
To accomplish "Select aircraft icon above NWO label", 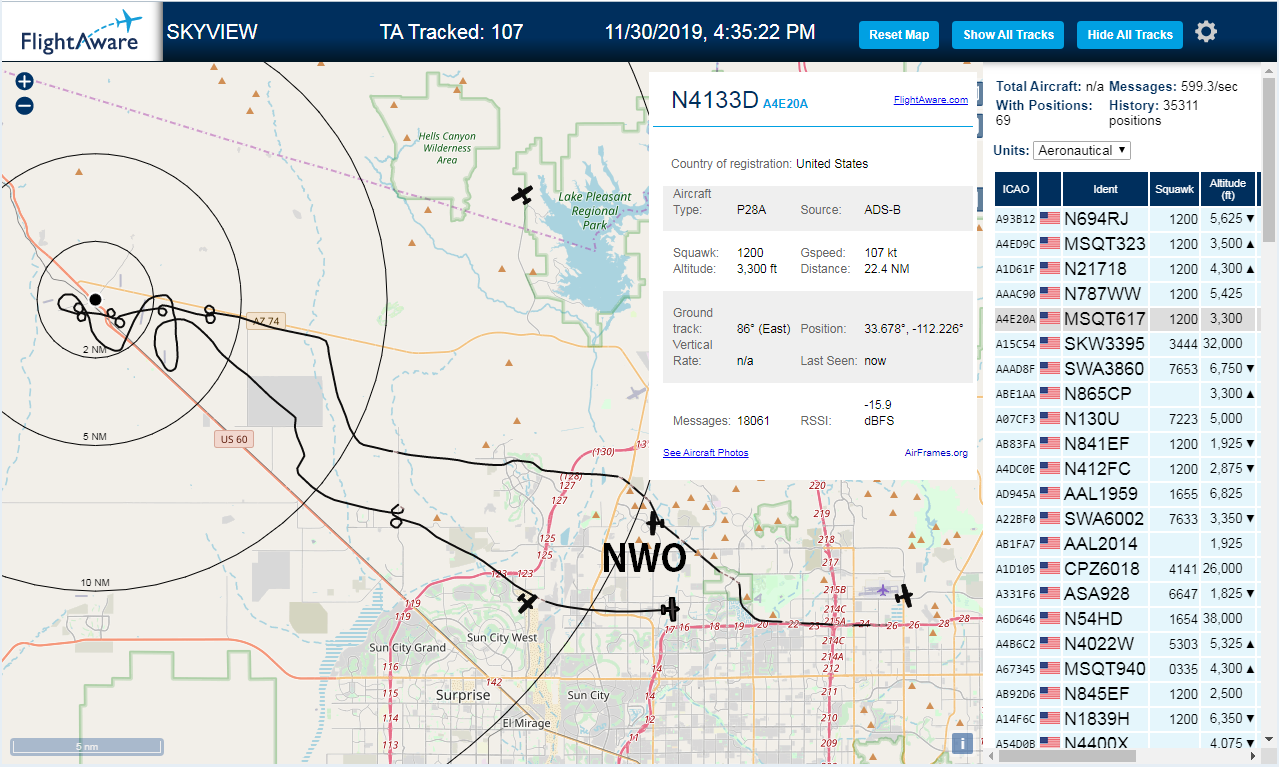I will coord(655,522).
